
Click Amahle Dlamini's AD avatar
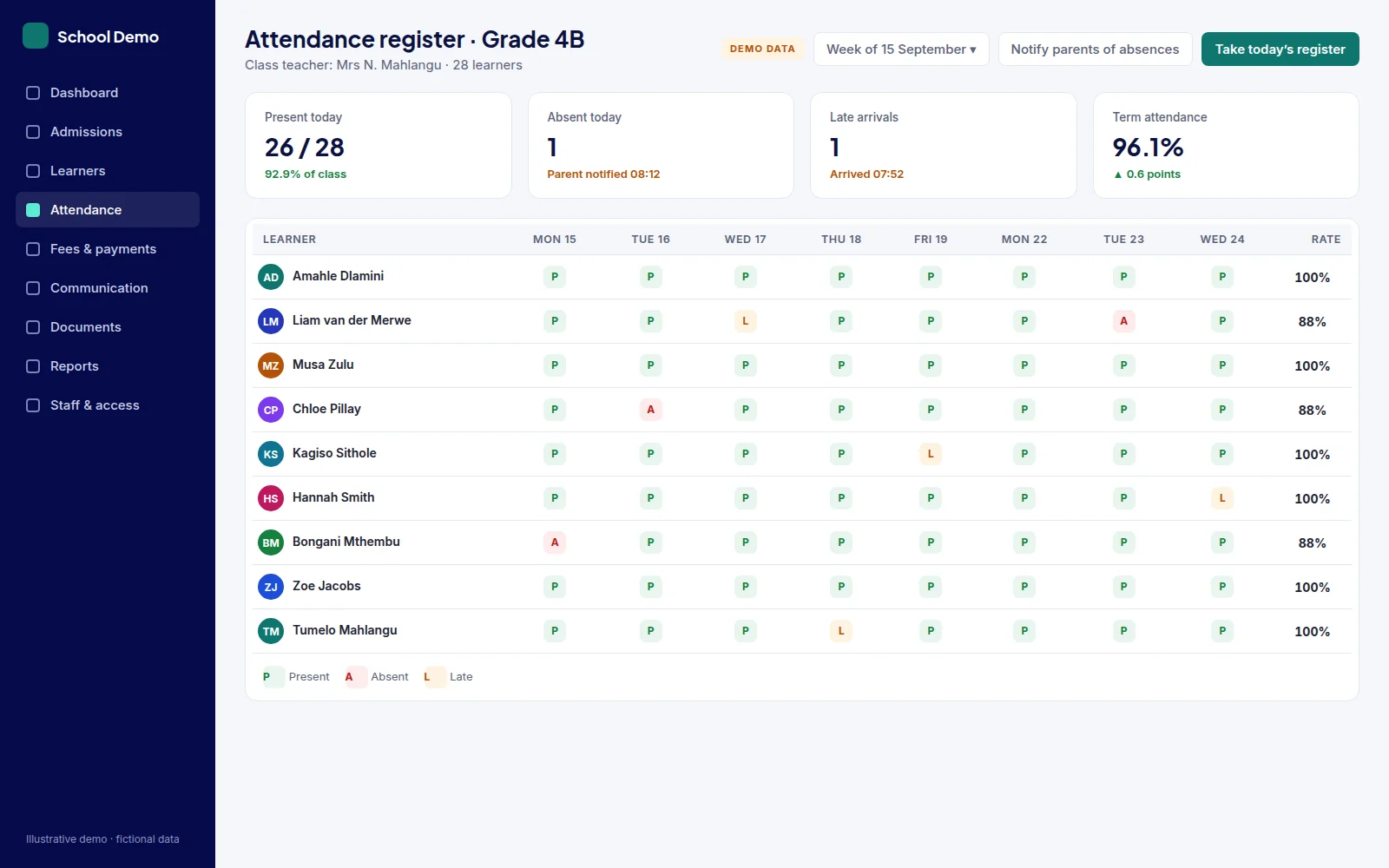click(x=271, y=277)
